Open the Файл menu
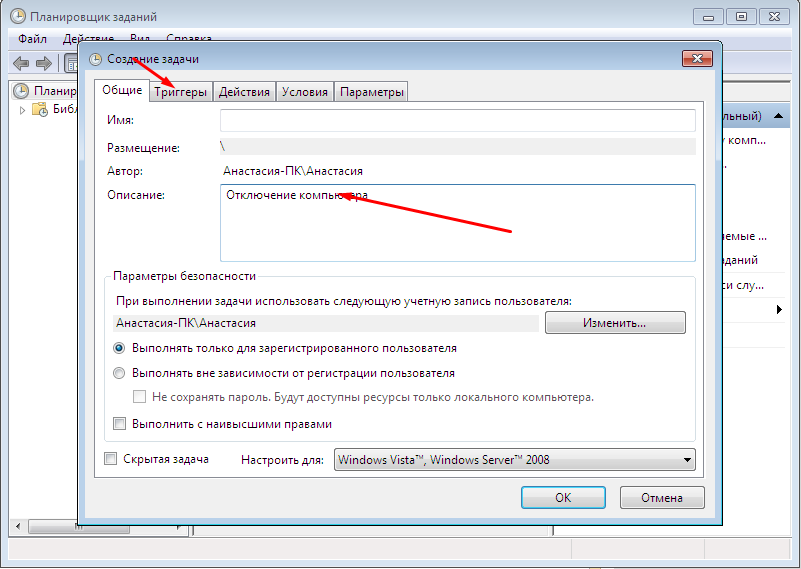This screenshot has width=801, height=569. (x=32, y=39)
